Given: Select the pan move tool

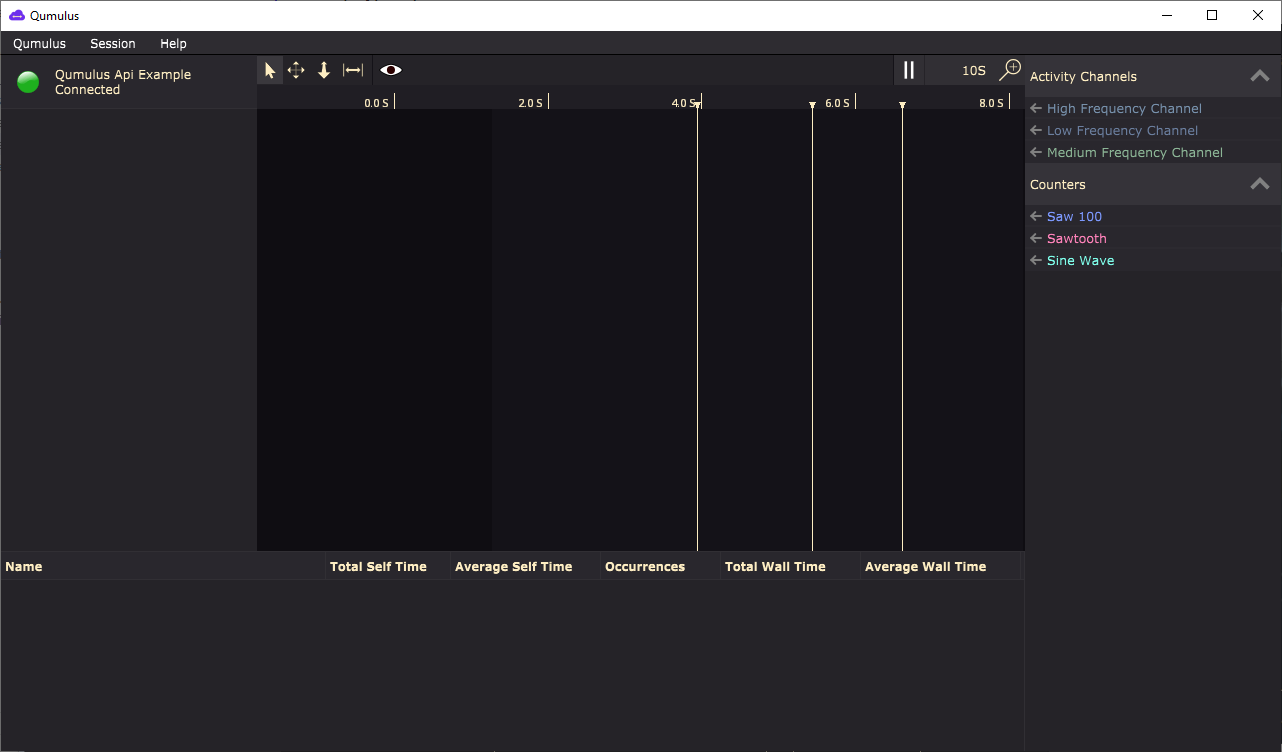Looking at the screenshot, I should coord(296,70).
